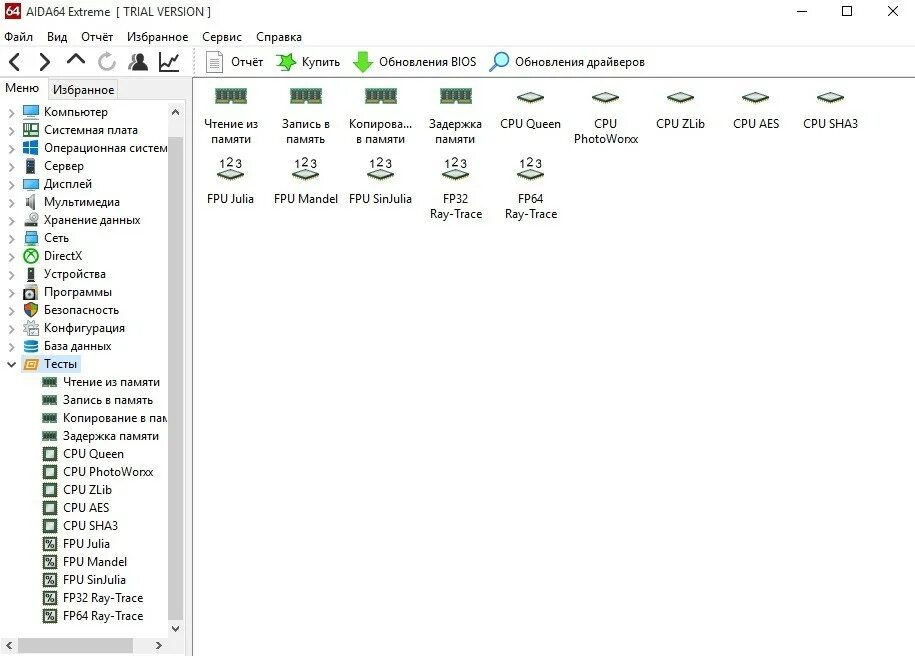Expand the Мультимедиа tree node
915x656 pixels.
tap(11, 203)
